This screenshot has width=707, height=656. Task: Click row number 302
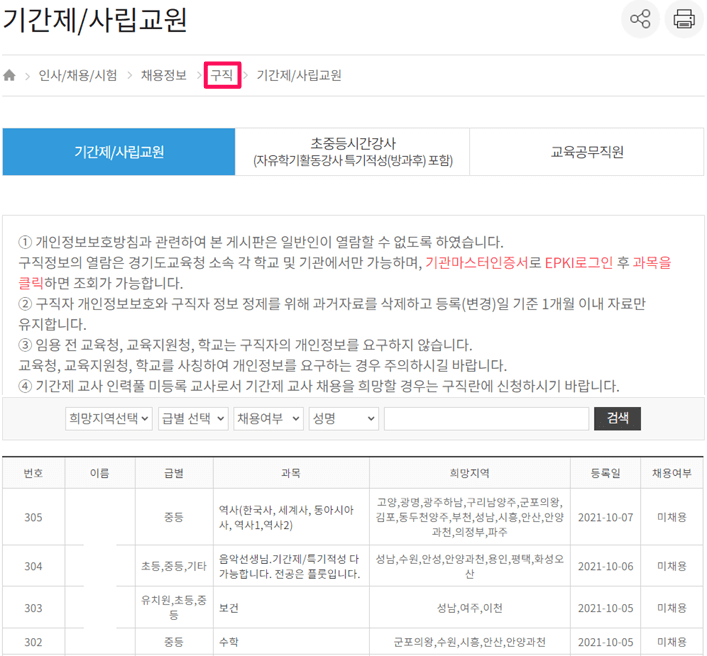point(33,642)
